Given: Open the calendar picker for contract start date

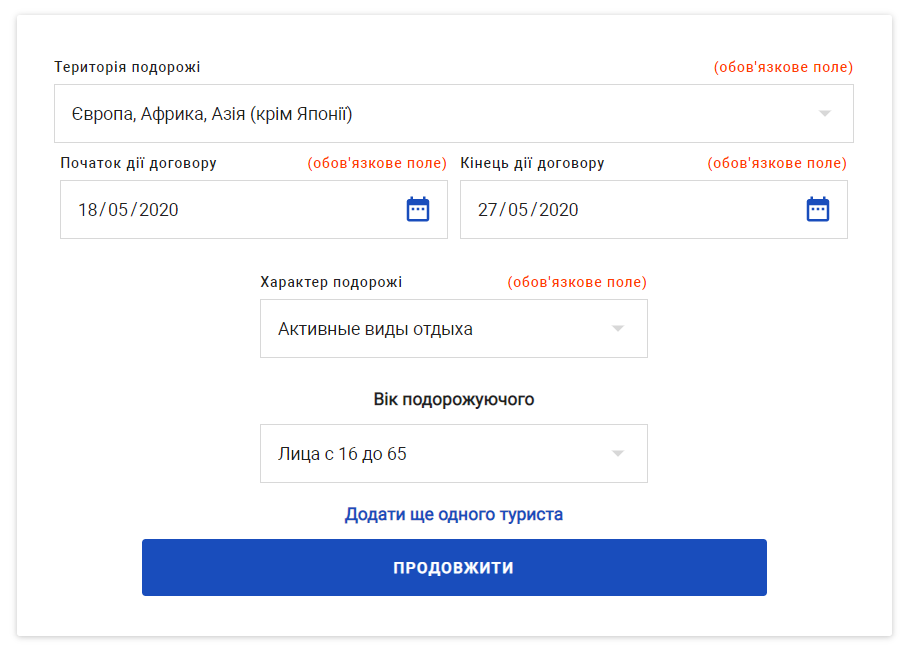Looking at the screenshot, I should (x=418, y=209).
